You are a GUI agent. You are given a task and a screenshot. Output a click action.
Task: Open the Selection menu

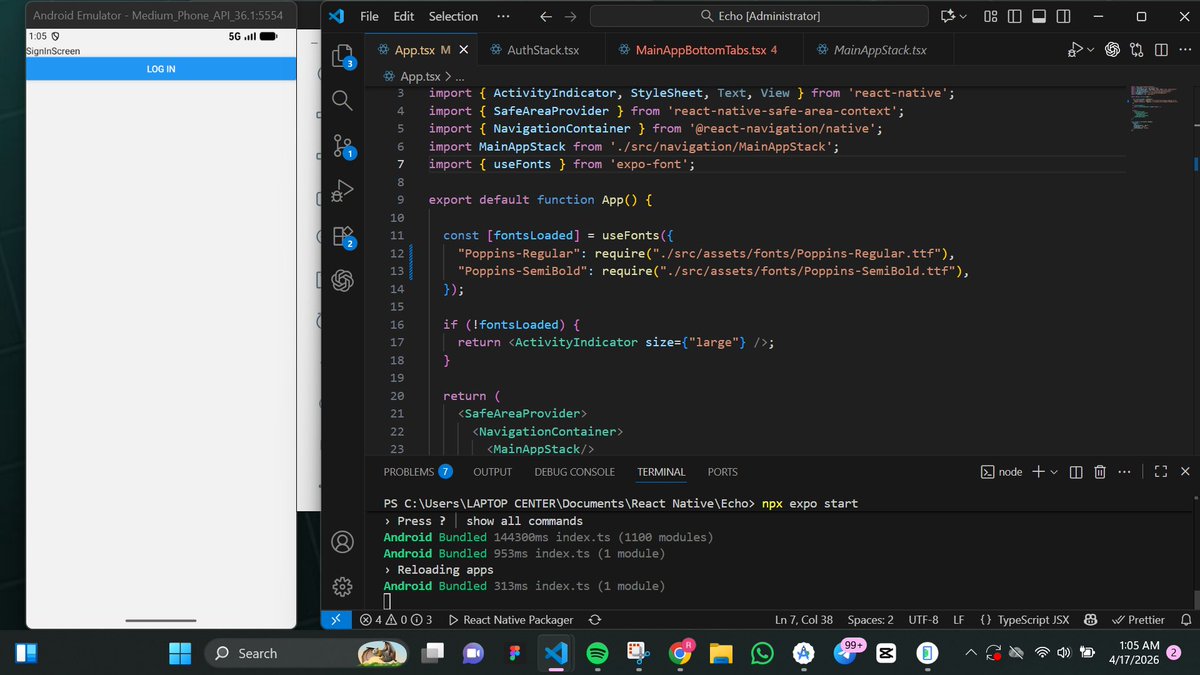pos(453,16)
